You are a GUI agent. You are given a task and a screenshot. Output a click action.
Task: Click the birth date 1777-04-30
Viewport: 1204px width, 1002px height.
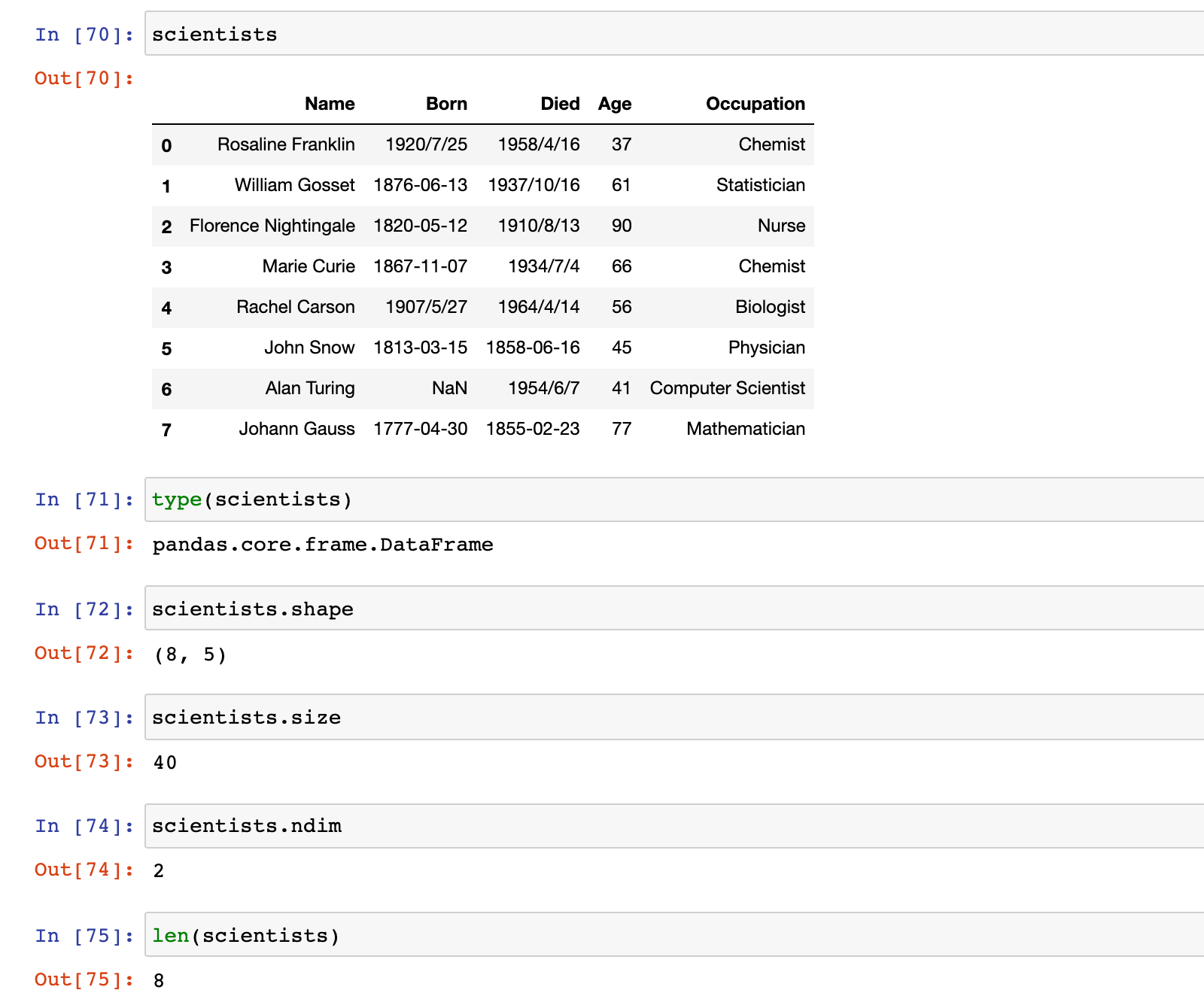[420, 429]
